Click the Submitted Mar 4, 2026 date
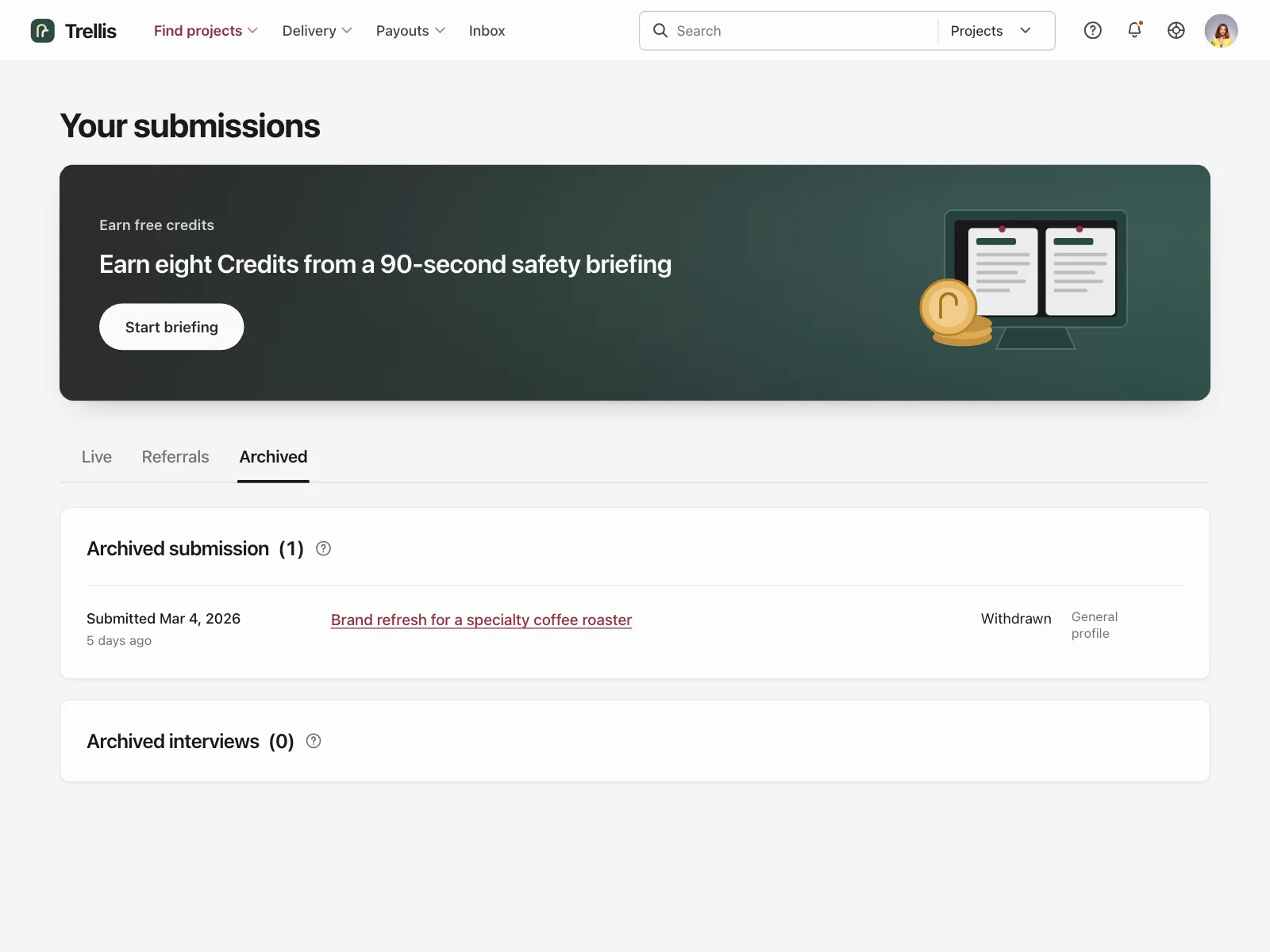 tap(164, 619)
